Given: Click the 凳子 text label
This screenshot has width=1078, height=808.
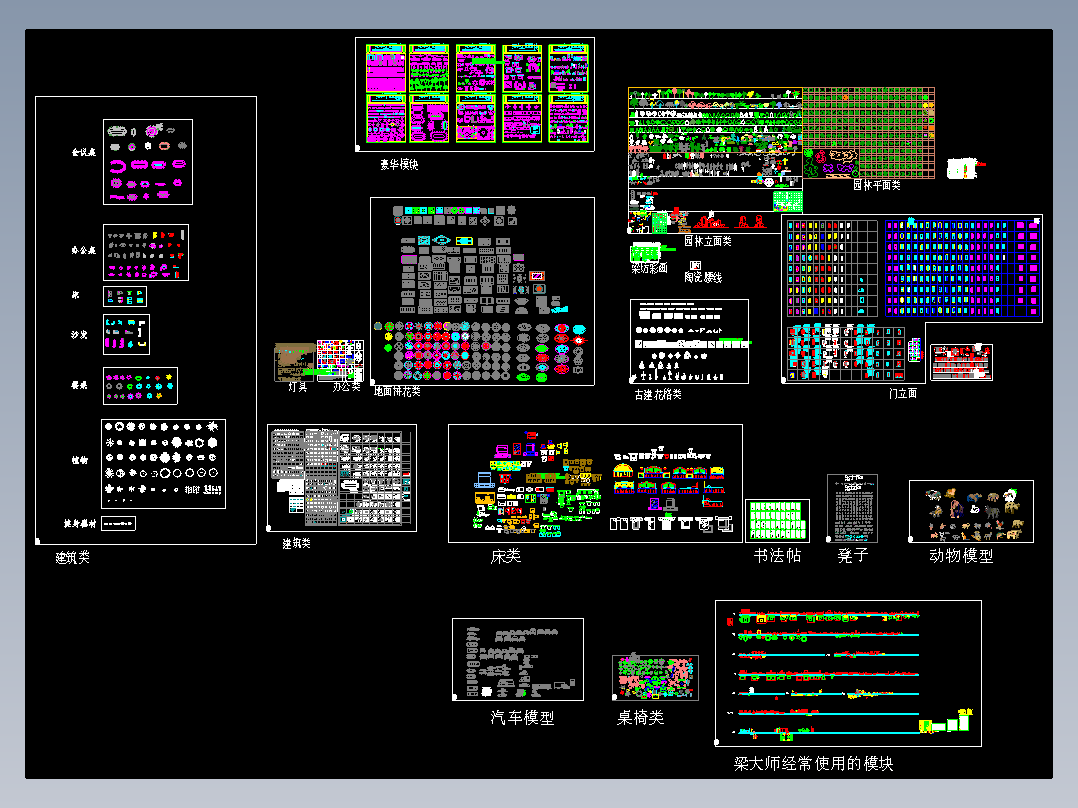Looking at the screenshot, I should coord(853,556).
